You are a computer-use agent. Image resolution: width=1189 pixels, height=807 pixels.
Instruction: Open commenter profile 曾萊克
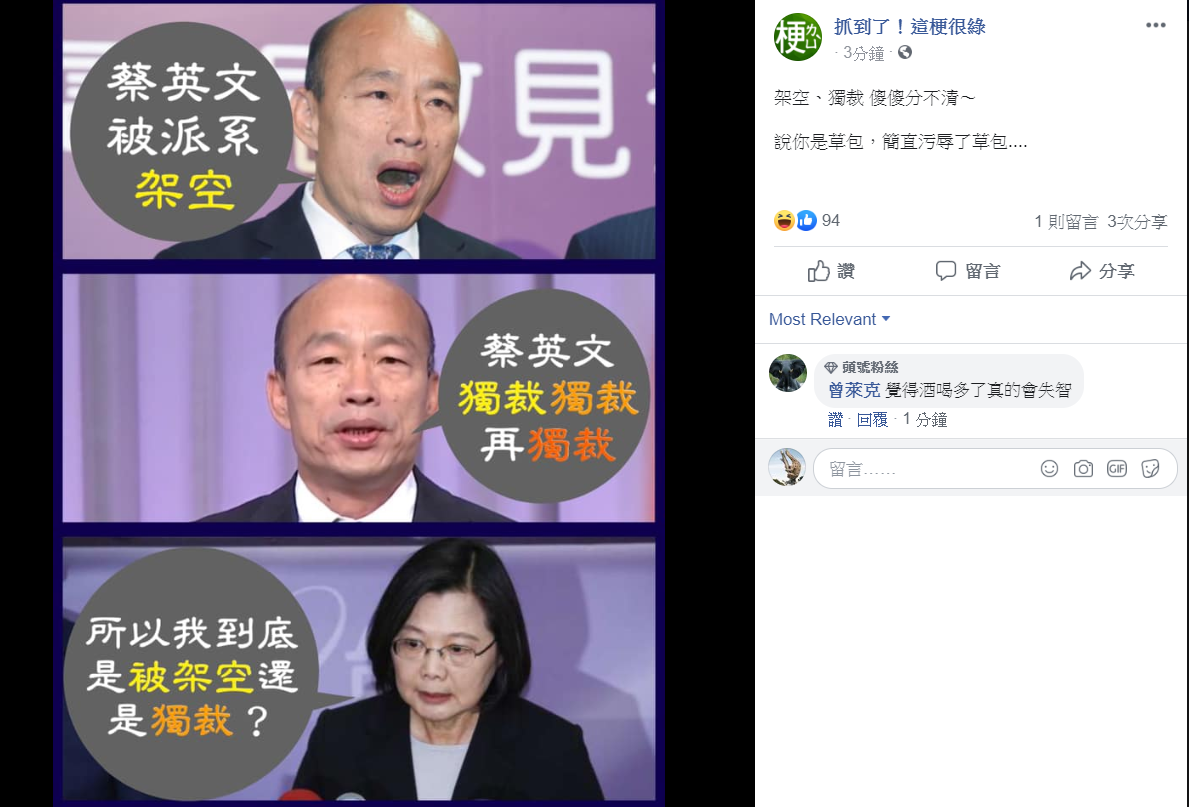(854, 390)
